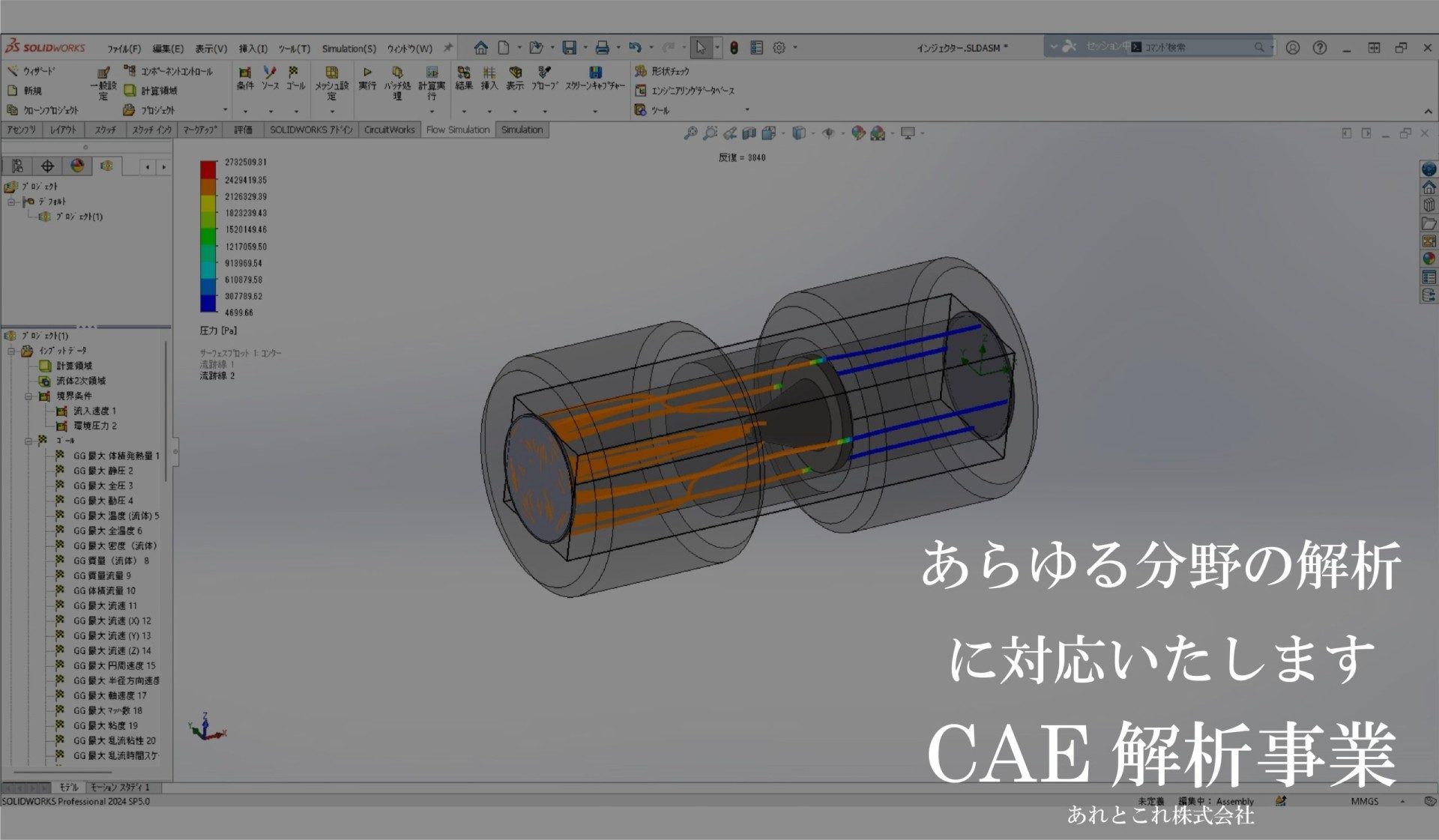Viewport: 1439px width, 840px height.
Task: Run the solver with 実行
Action: [x=367, y=78]
